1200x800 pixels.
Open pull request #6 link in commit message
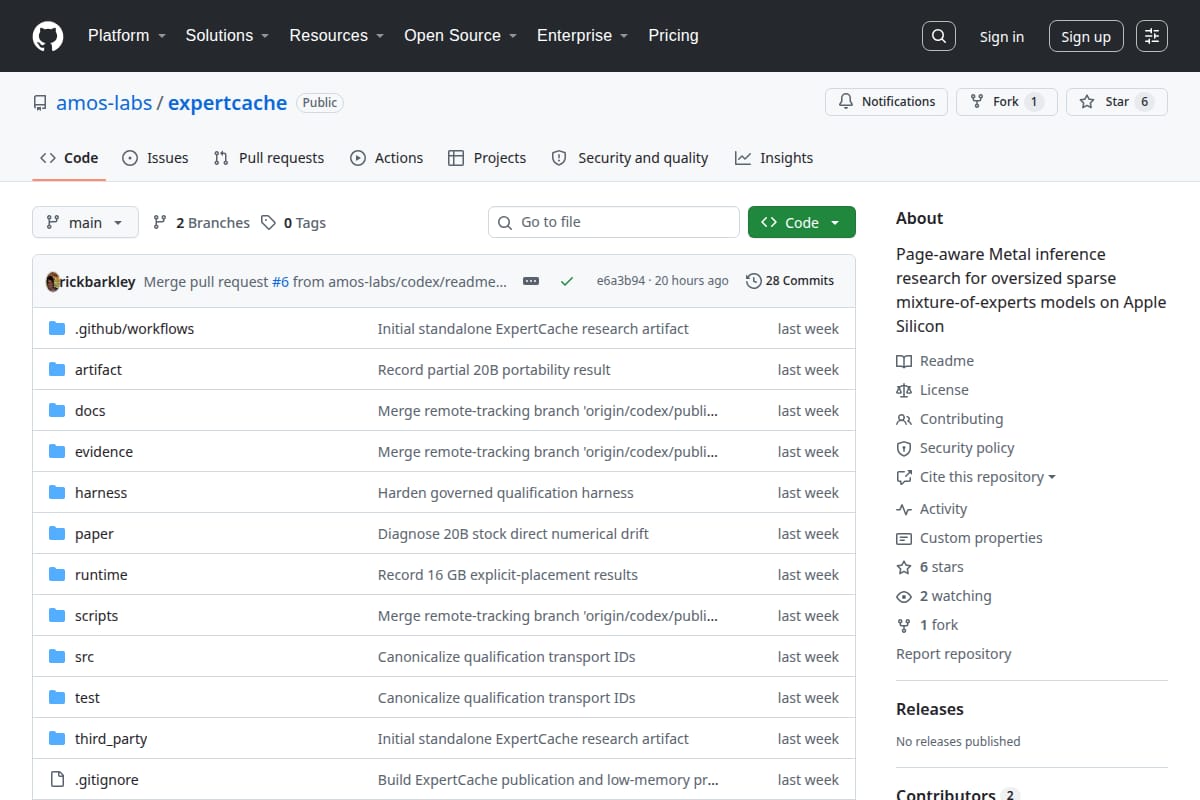pyautogui.click(x=280, y=281)
